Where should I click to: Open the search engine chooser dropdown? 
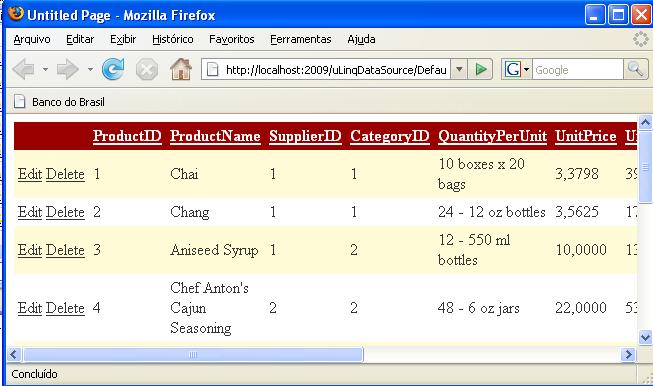coord(526,70)
